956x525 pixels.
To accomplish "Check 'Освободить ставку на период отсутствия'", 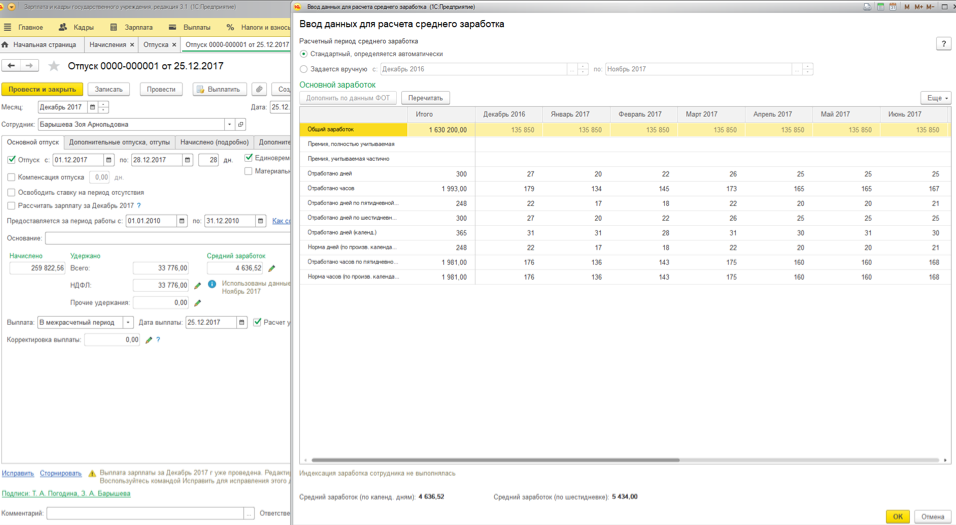I will pos(11,192).
